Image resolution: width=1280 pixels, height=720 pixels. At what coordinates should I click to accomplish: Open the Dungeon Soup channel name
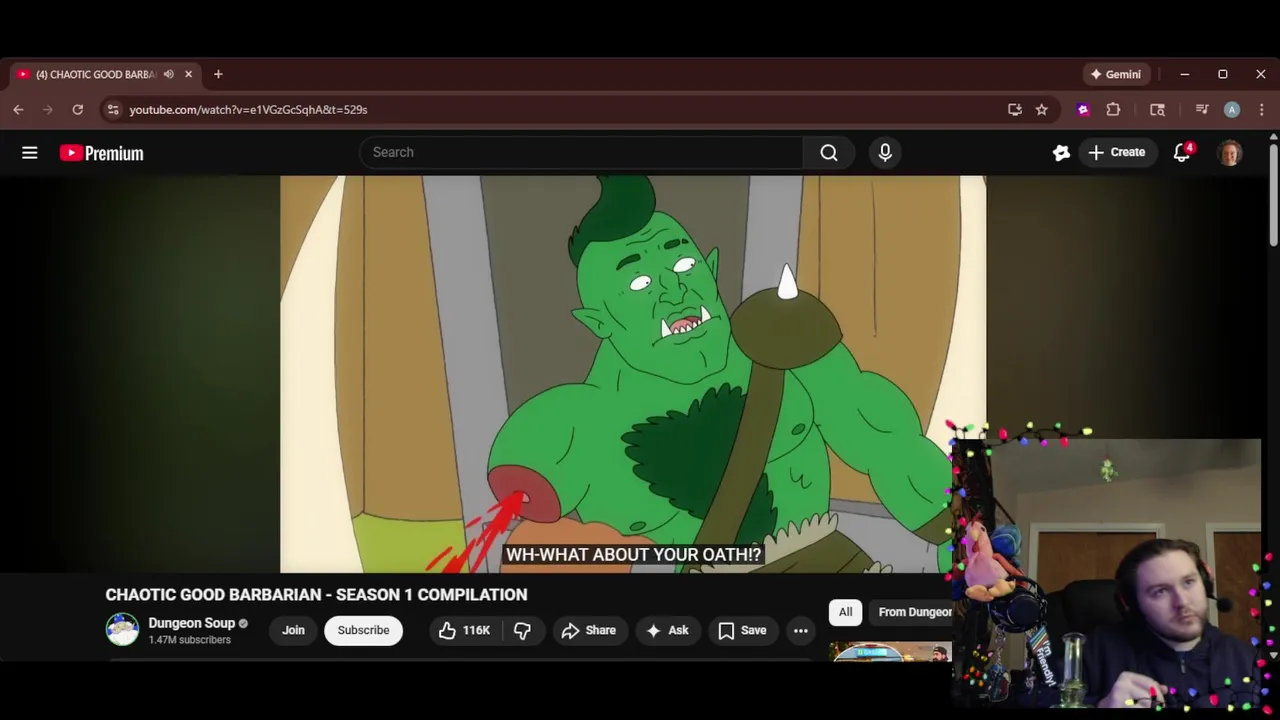point(191,623)
